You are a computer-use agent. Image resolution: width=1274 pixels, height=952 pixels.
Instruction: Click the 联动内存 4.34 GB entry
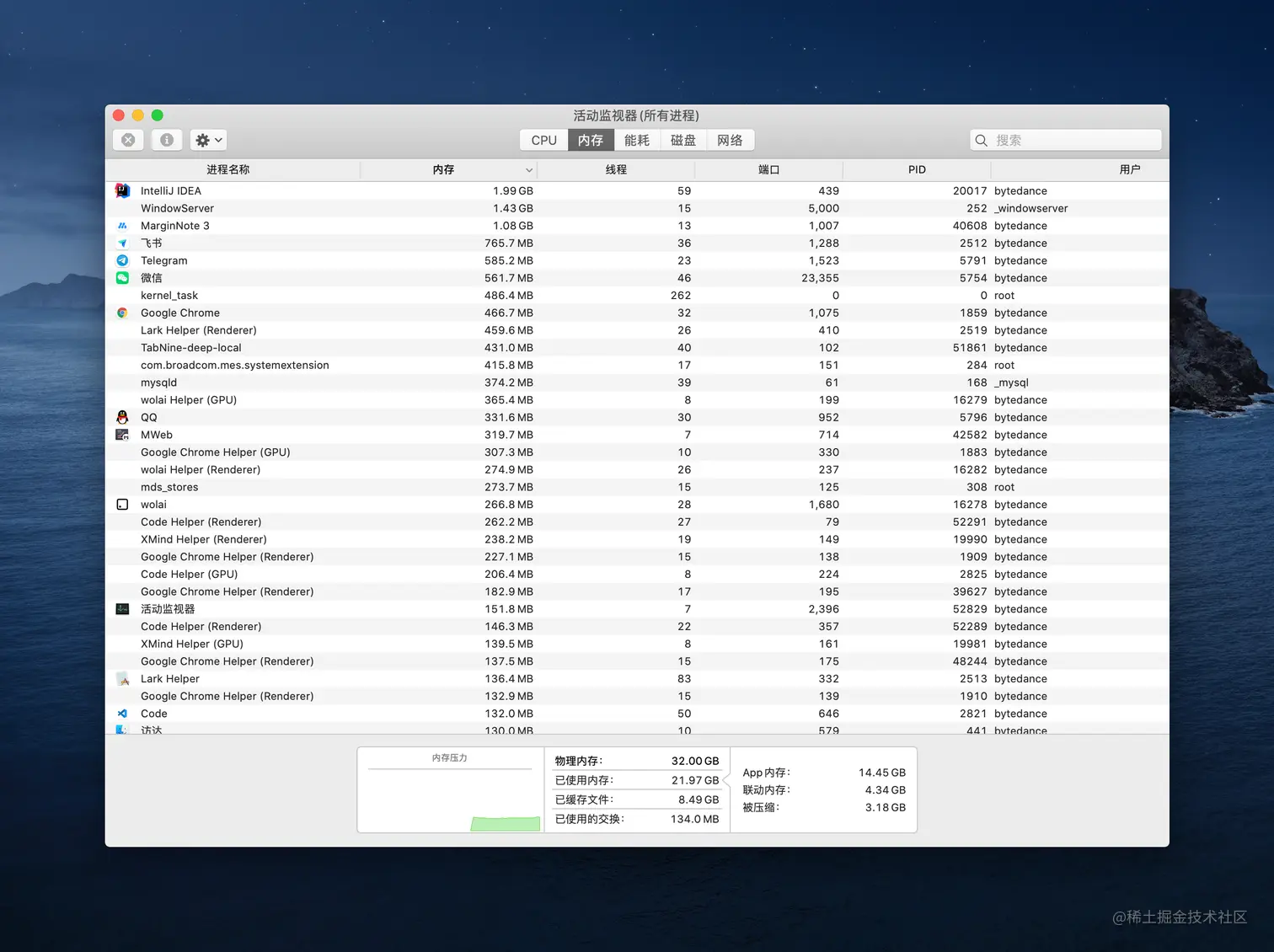(x=824, y=790)
